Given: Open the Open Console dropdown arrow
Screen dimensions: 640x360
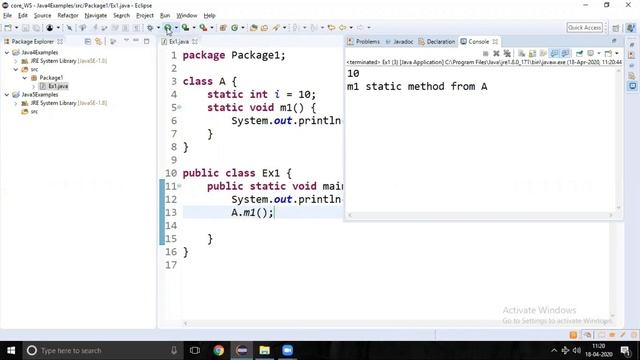Looking at the screenshot, I should pos(616,53).
